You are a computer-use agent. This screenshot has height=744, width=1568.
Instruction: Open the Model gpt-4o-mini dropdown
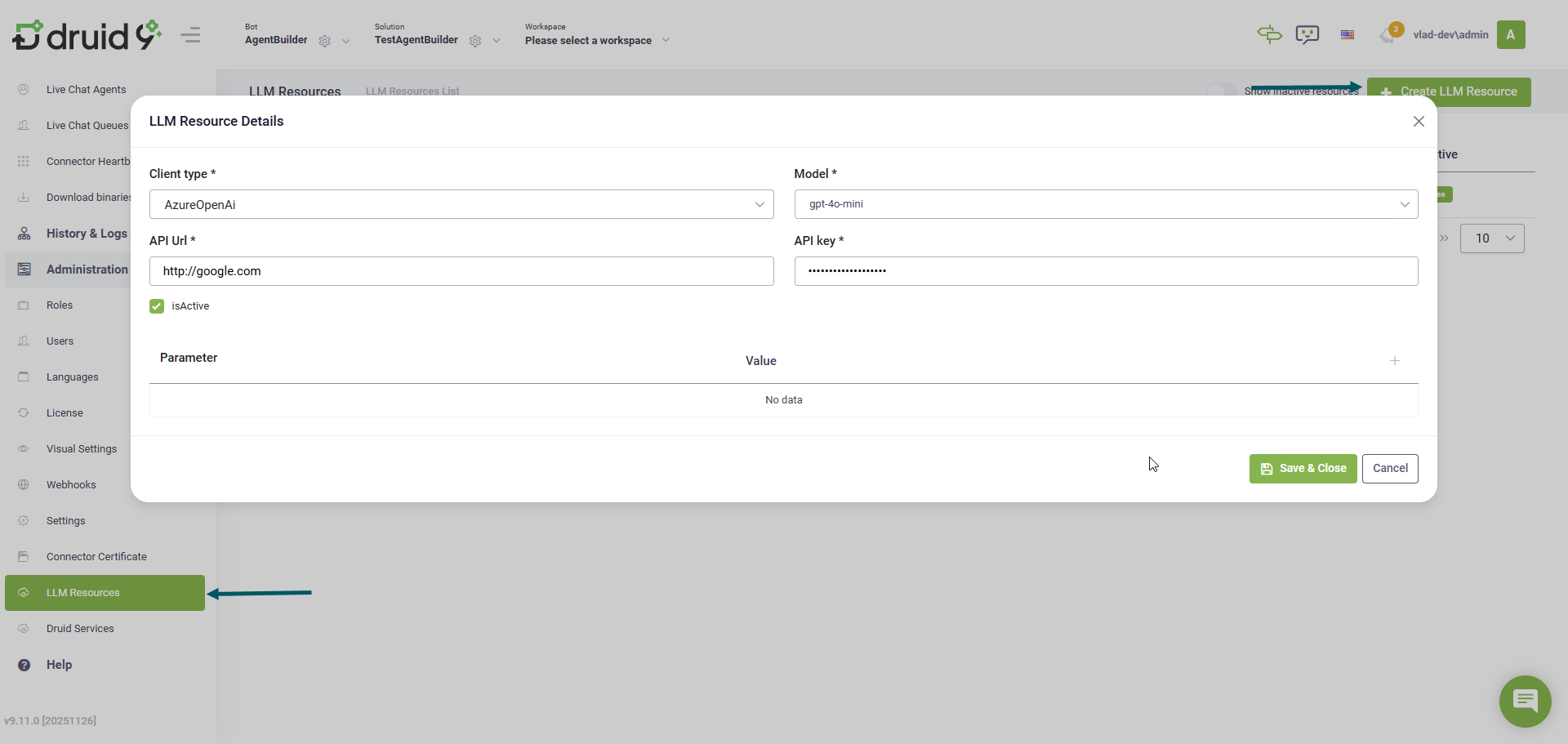(1106, 204)
